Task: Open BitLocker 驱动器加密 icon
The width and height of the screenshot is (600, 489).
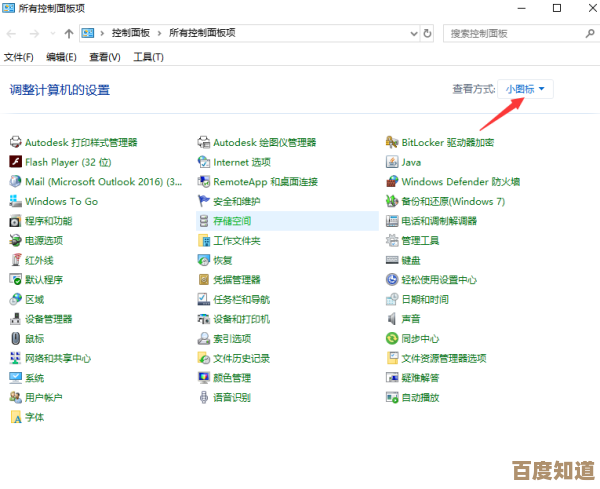Action: [393, 143]
